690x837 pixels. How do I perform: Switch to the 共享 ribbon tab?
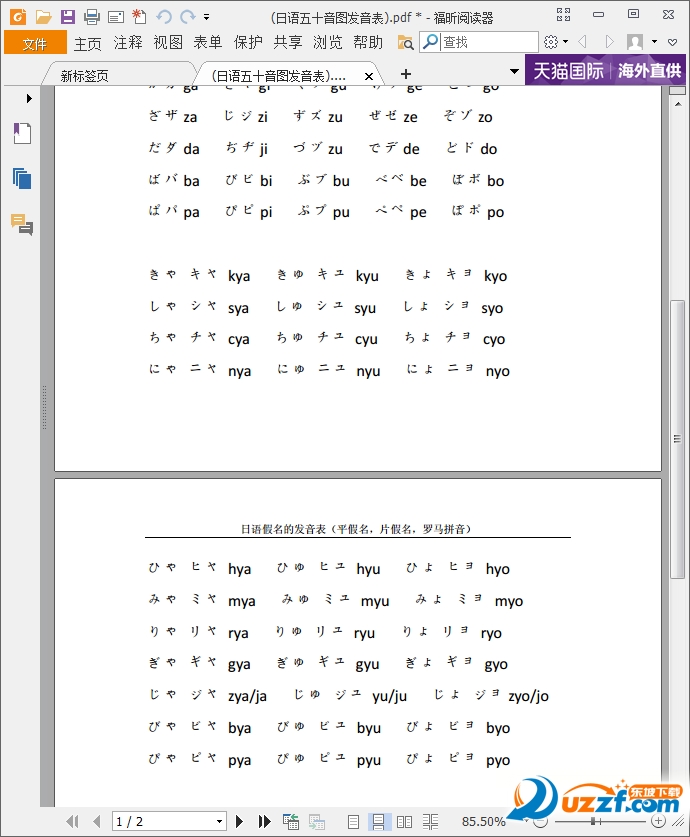(x=288, y=43)
